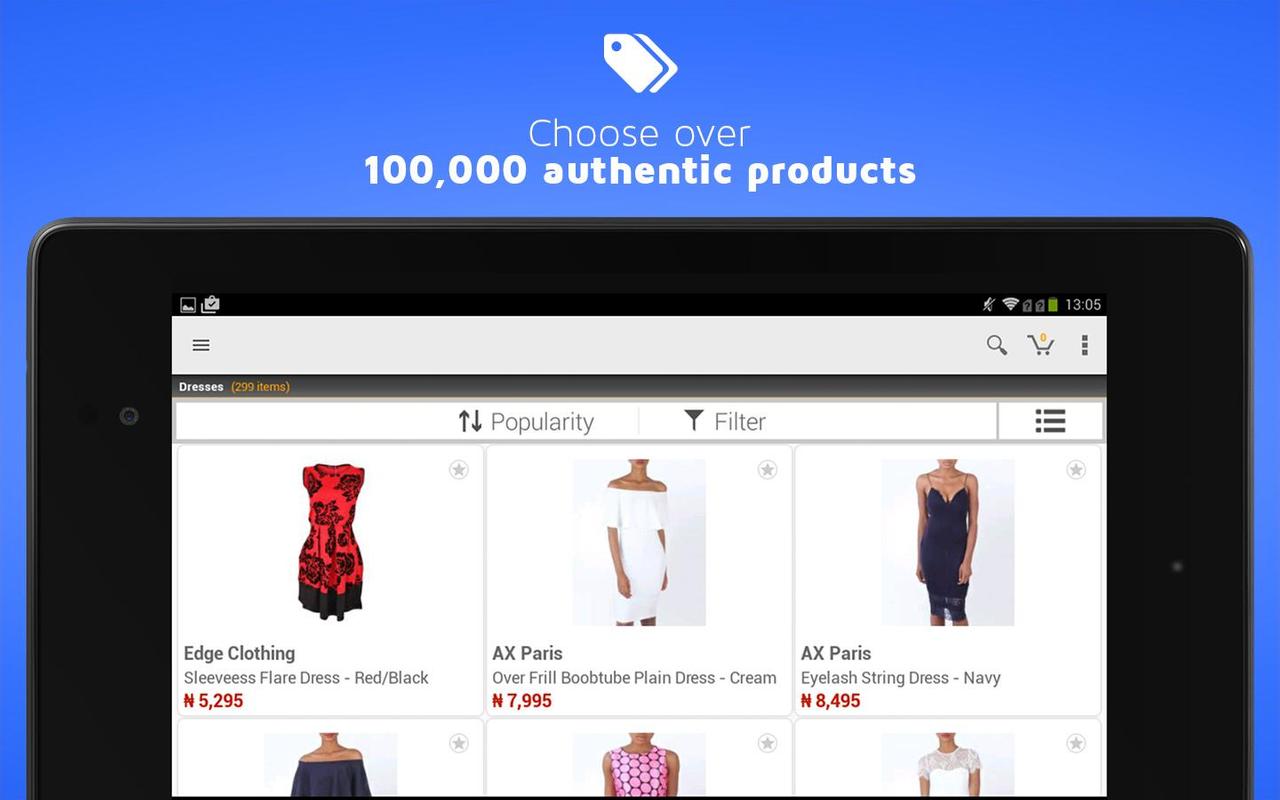Switch to list view layout icon

[x=1050, y=421]
